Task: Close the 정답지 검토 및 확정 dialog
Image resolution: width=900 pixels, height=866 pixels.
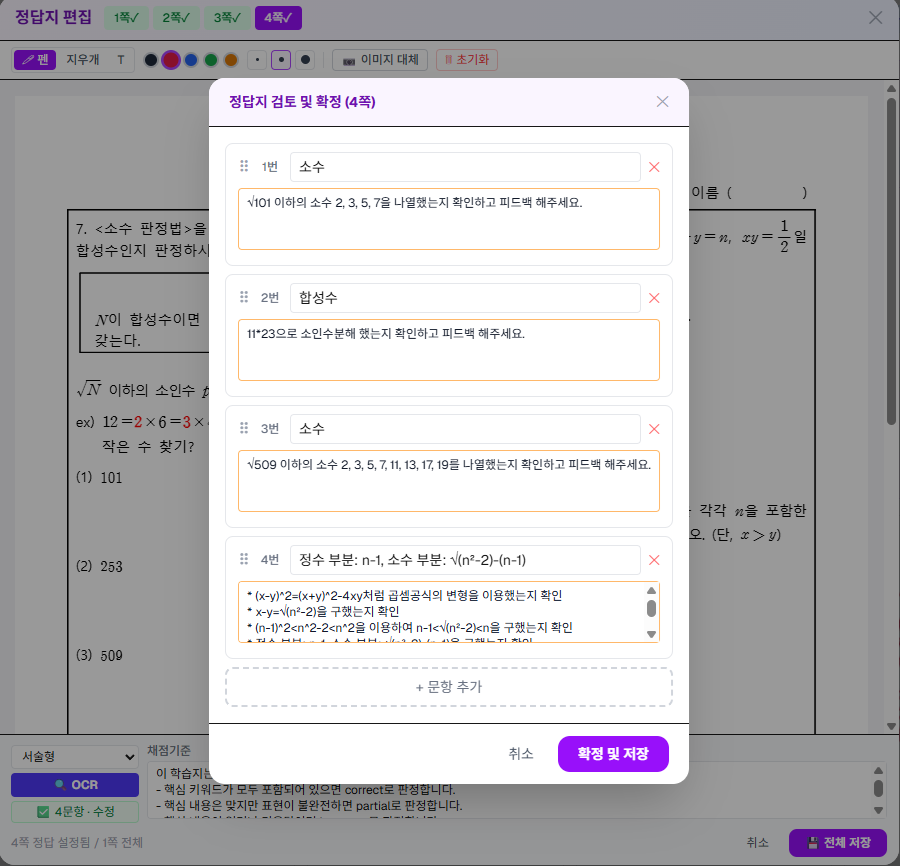Action: coord(662,102)
